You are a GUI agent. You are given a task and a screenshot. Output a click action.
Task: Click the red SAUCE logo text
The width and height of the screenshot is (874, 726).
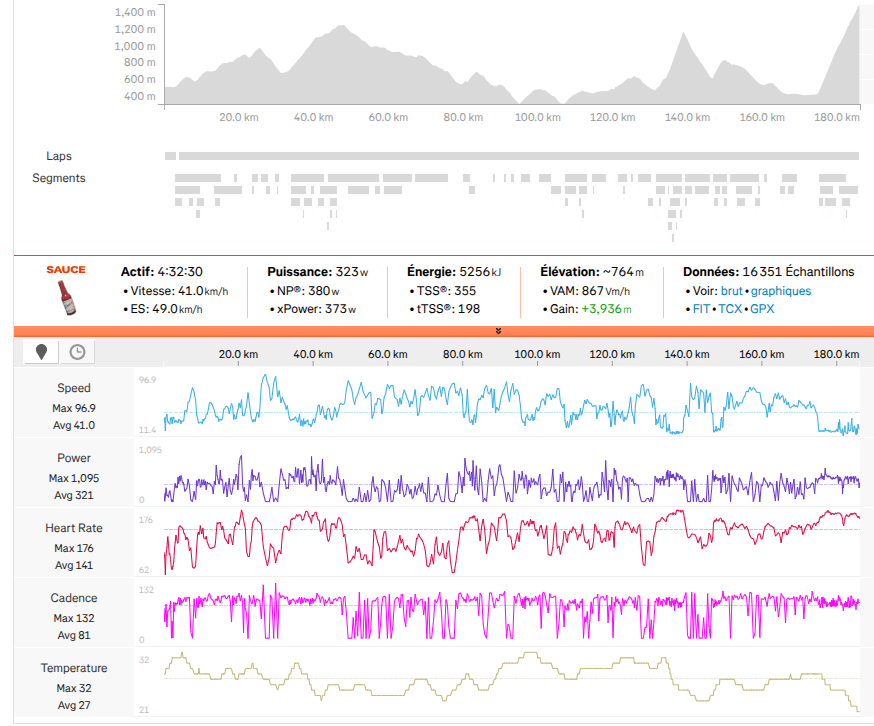pyautogui.click(x=66, y=270)
